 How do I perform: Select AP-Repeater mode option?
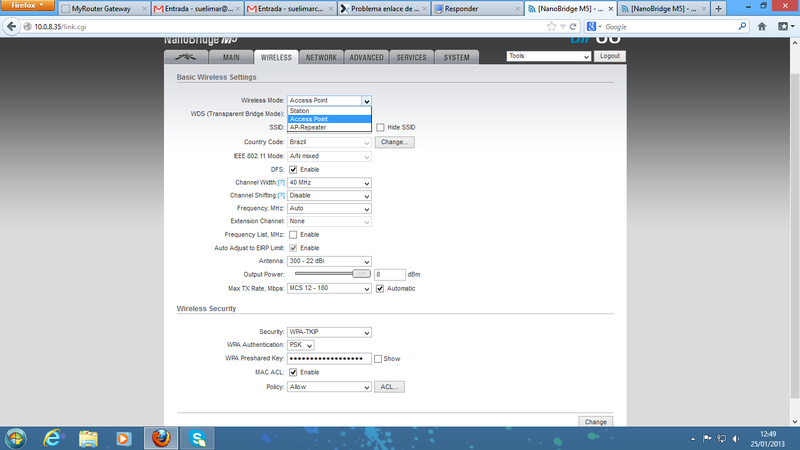(329, 128)
